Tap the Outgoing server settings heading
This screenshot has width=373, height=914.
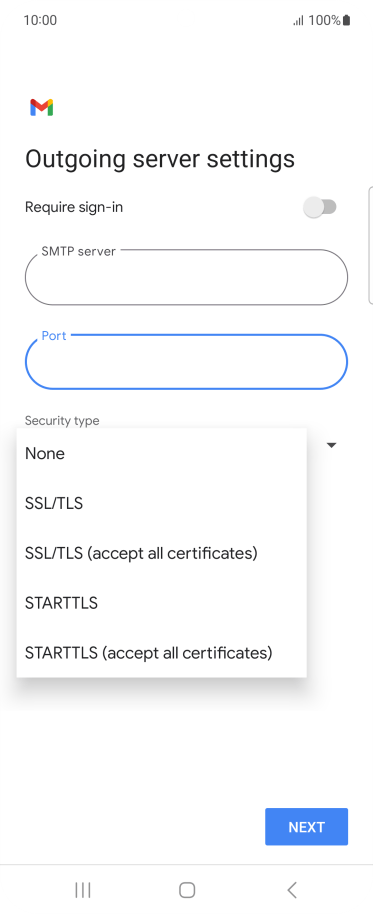[160, 159]
